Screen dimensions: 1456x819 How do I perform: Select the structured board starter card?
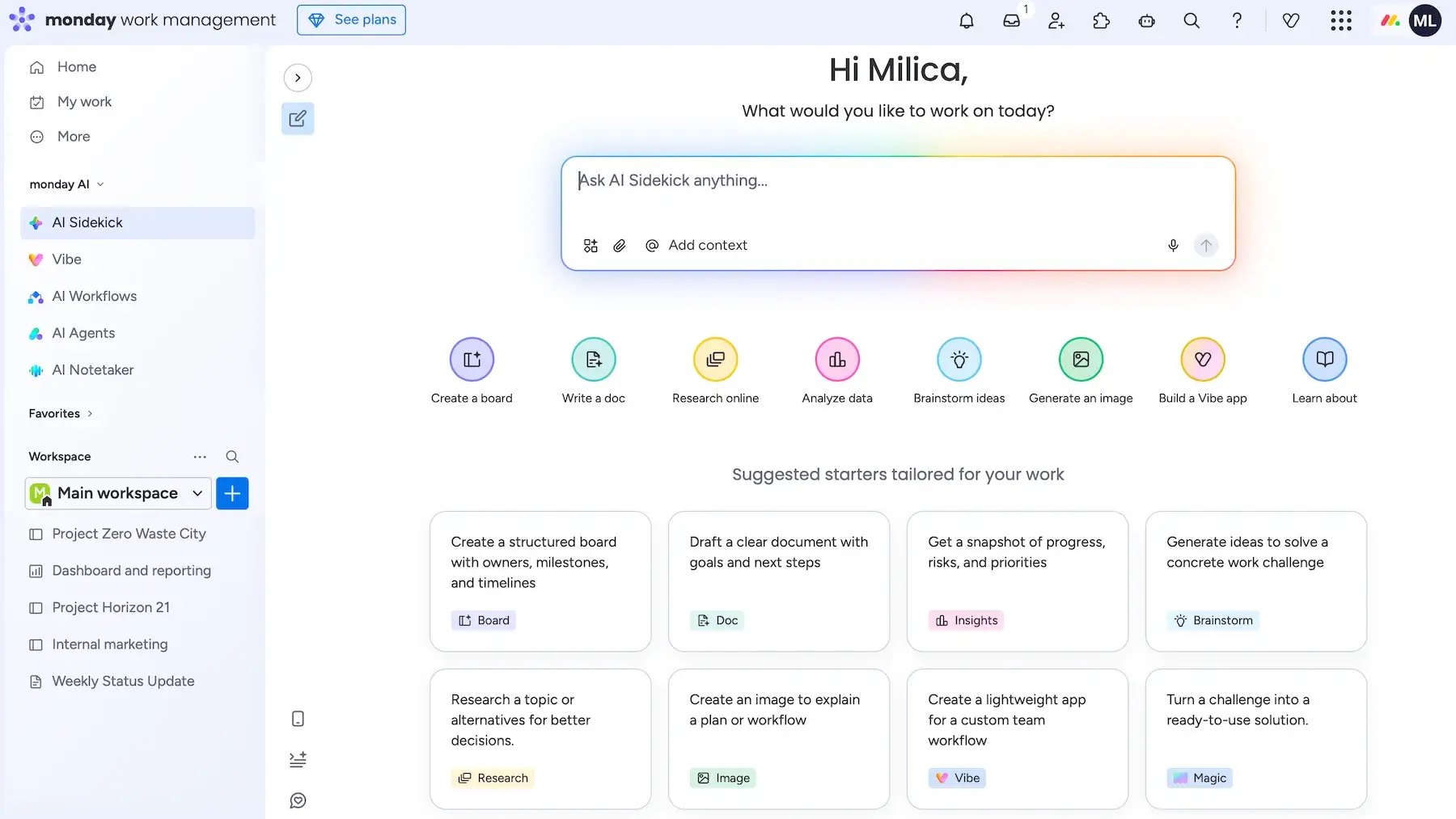pos(540,581)
